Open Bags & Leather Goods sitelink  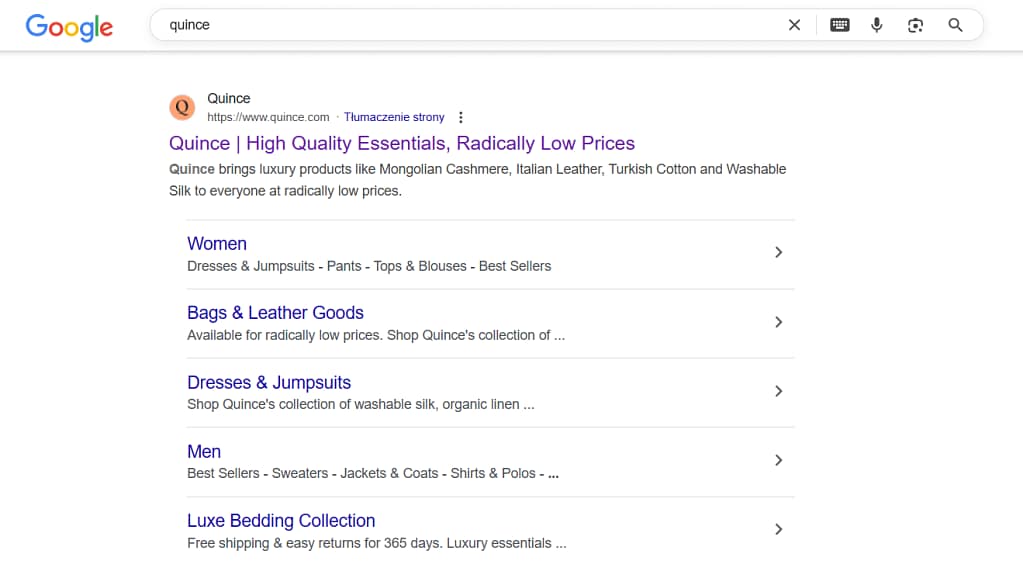click(x=275, y=312)
